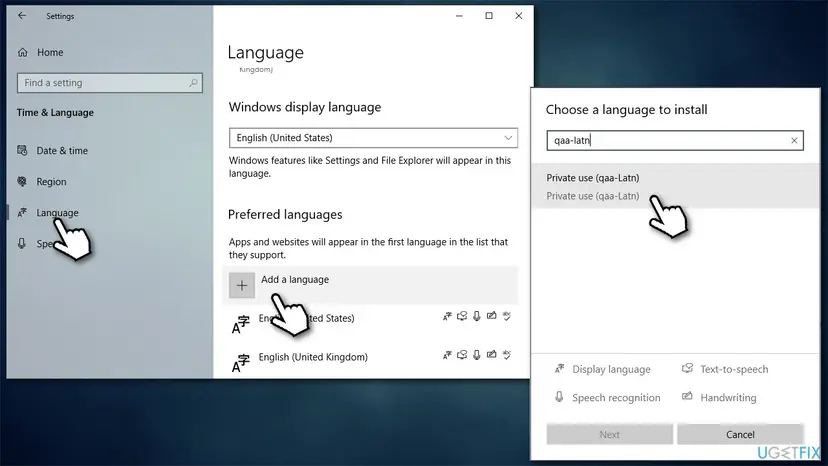Click the Region globe icon
Viewport: 828px width, 466px height.
pyautogui.click(x=22, y=182)
